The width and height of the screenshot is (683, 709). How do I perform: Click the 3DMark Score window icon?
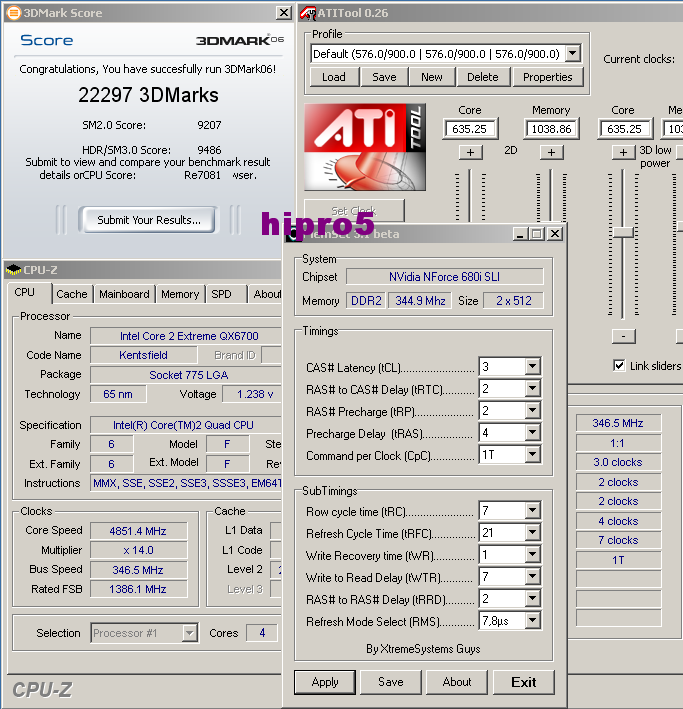pos(13,13)
